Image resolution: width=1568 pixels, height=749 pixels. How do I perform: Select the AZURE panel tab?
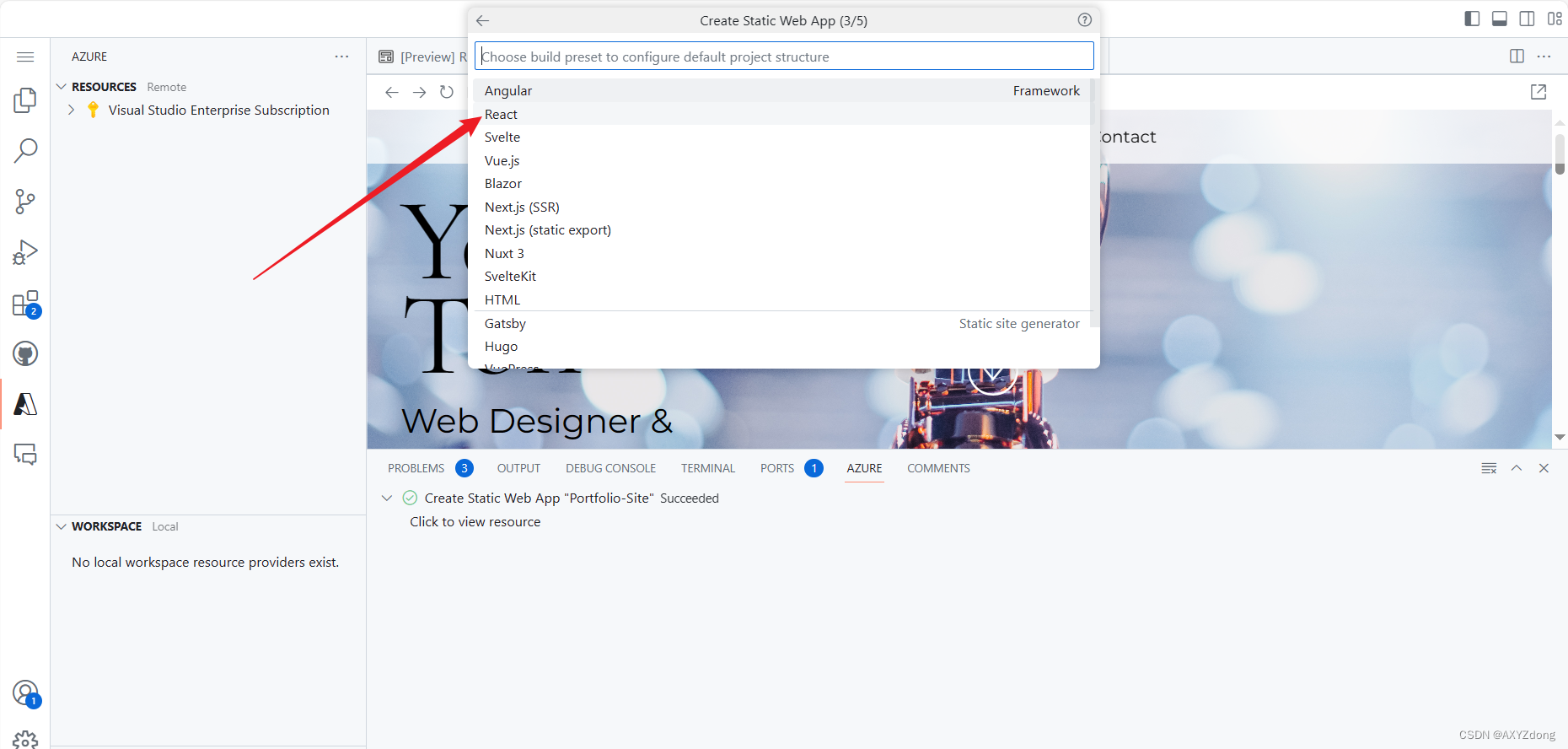tap(864, 468)
